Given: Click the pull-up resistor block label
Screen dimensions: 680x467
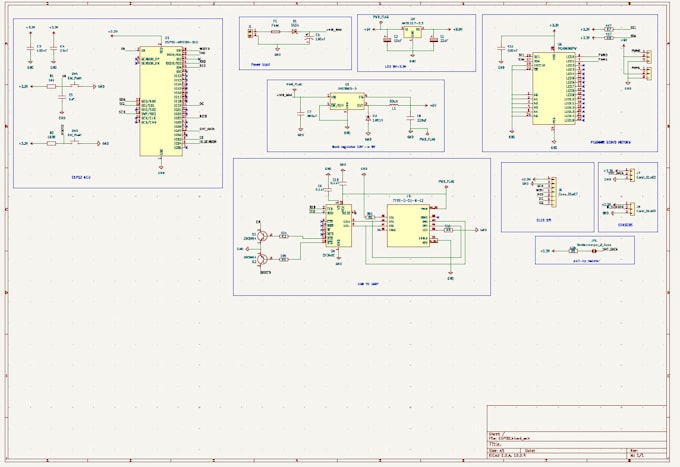Looking at the screenshot, I should click(x=586, y=261).
